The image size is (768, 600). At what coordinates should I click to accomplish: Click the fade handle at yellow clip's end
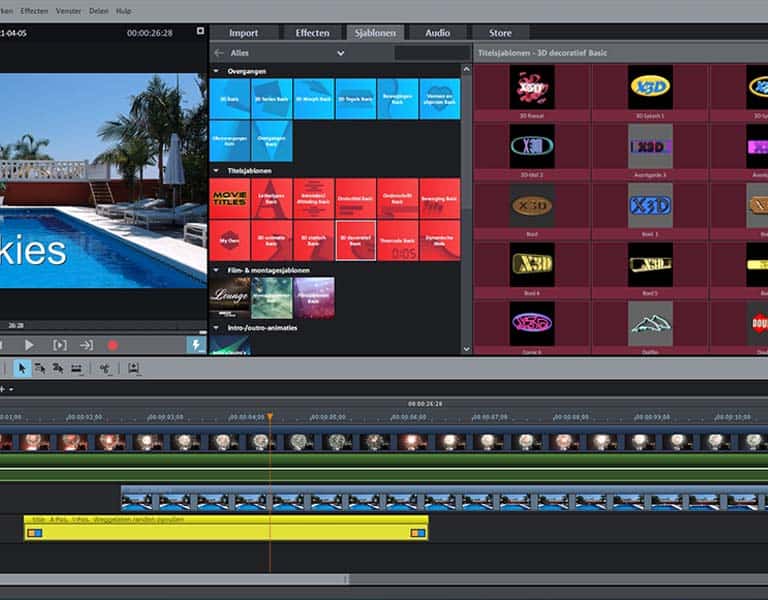tap(418, 532)
